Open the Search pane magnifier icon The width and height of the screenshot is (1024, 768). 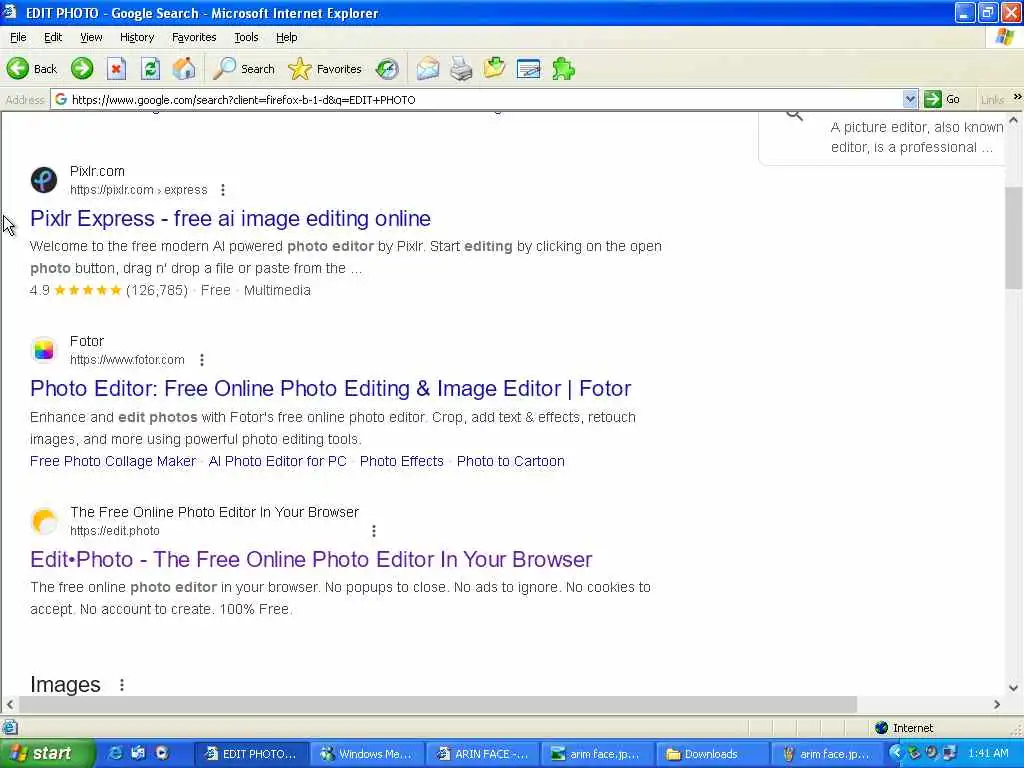[225, 69]
